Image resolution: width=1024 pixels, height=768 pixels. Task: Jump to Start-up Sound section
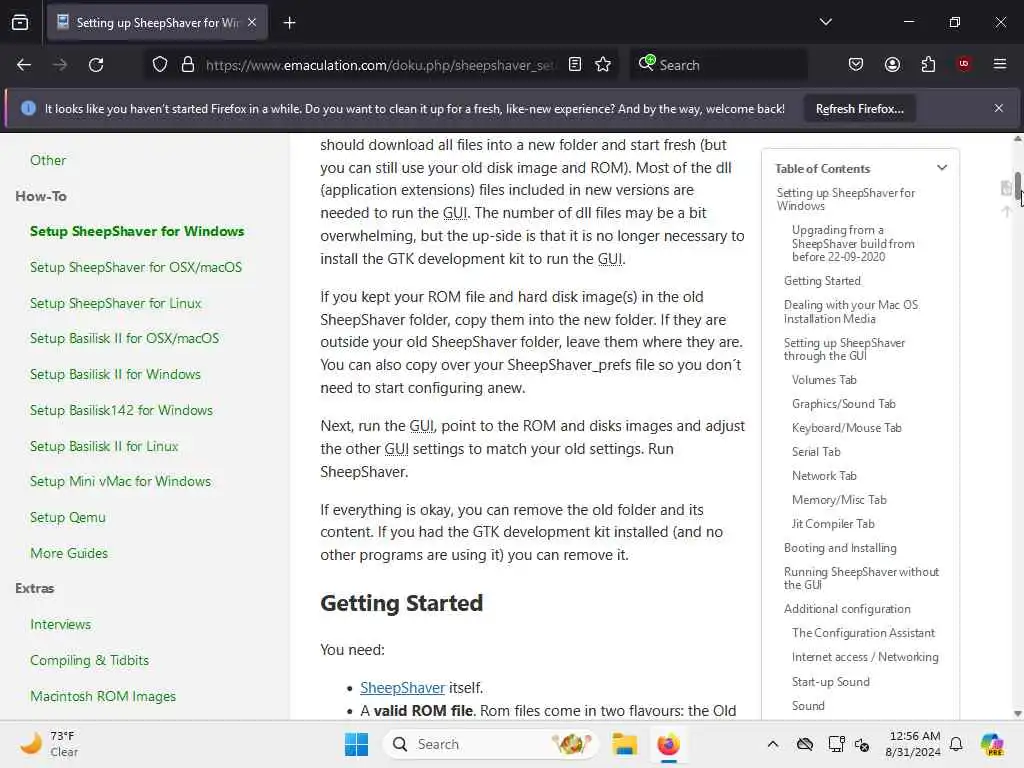click(831, 682)
